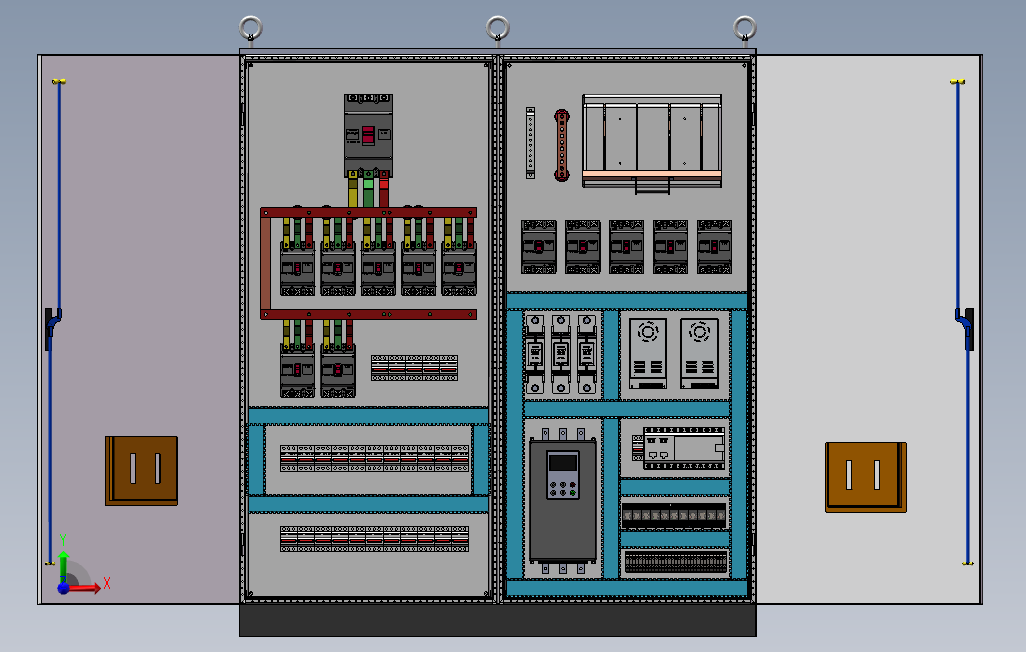Select the left lifting eye bolt on cabinet top

tap(251, 30)
